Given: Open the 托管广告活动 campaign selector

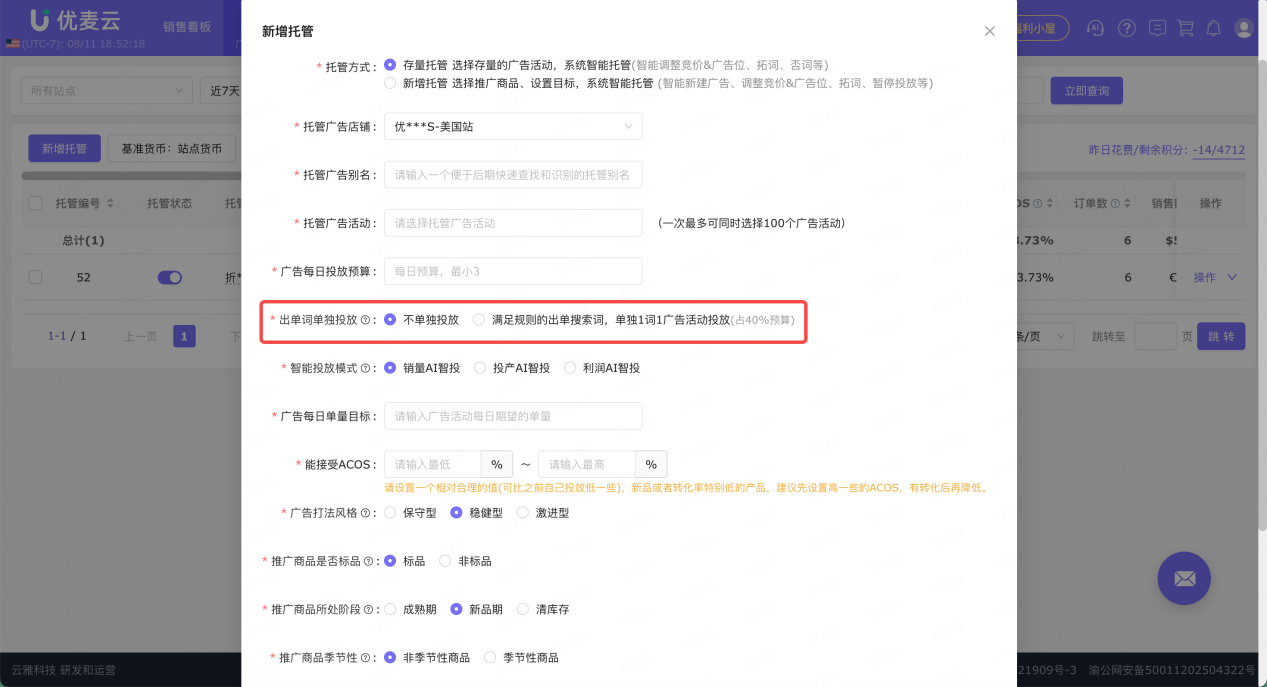Looking at the screenshot, I should [x=513, y=223].
